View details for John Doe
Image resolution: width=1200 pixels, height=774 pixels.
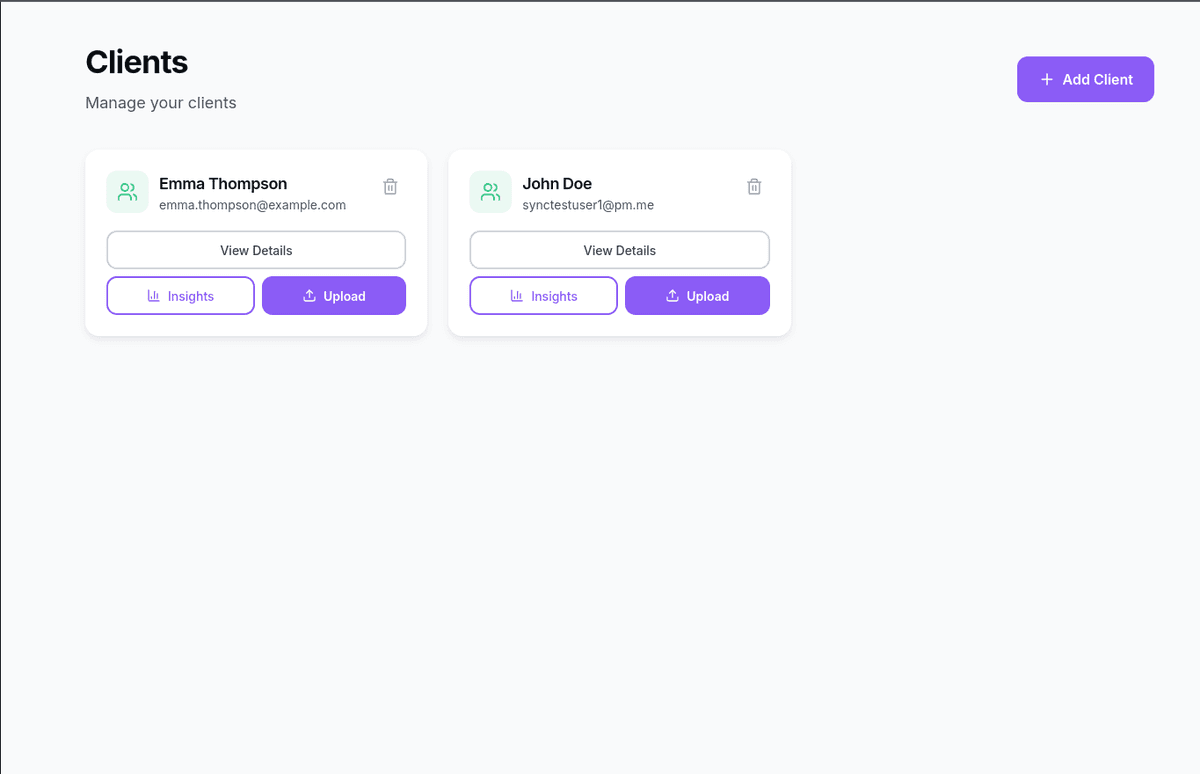click(619, 250)
